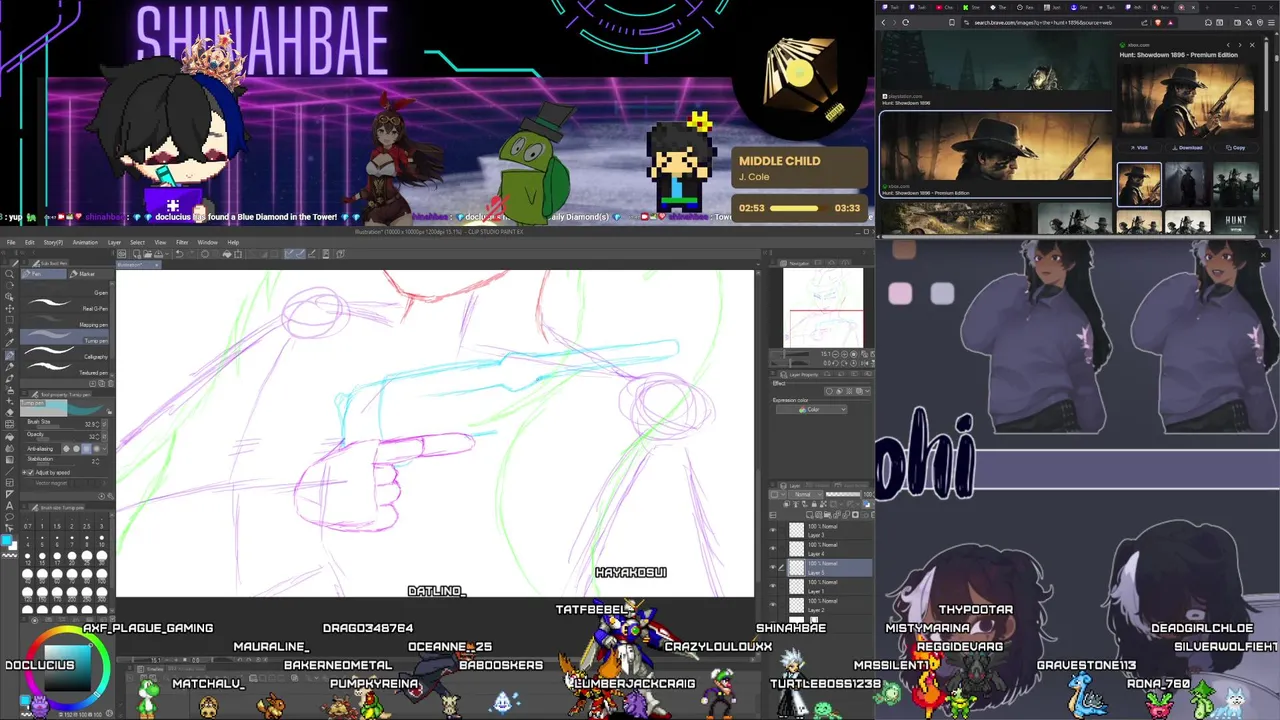Viewport: 1280px width, 720px height.
Task: Click the Copy button in image preview
Action: (1236, 147)
